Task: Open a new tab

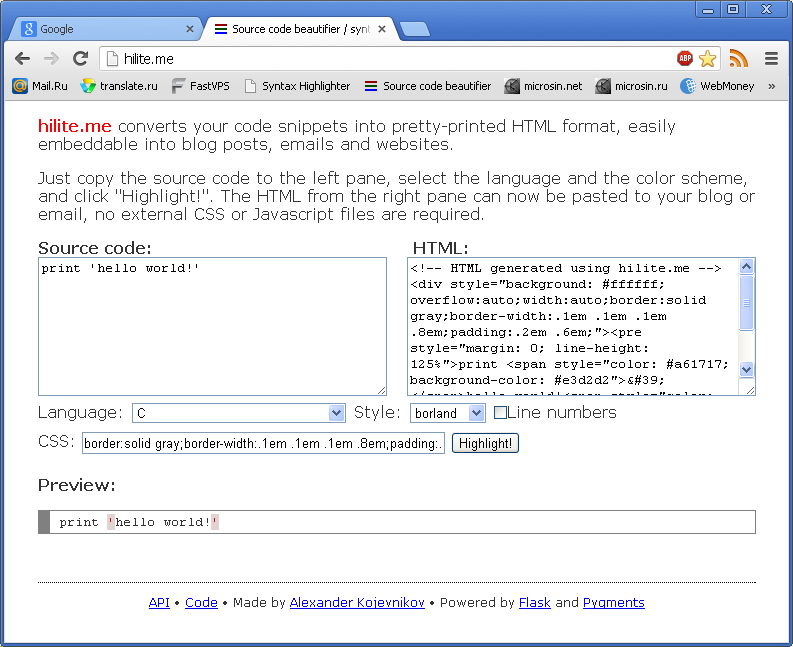Action: (414, 29)
